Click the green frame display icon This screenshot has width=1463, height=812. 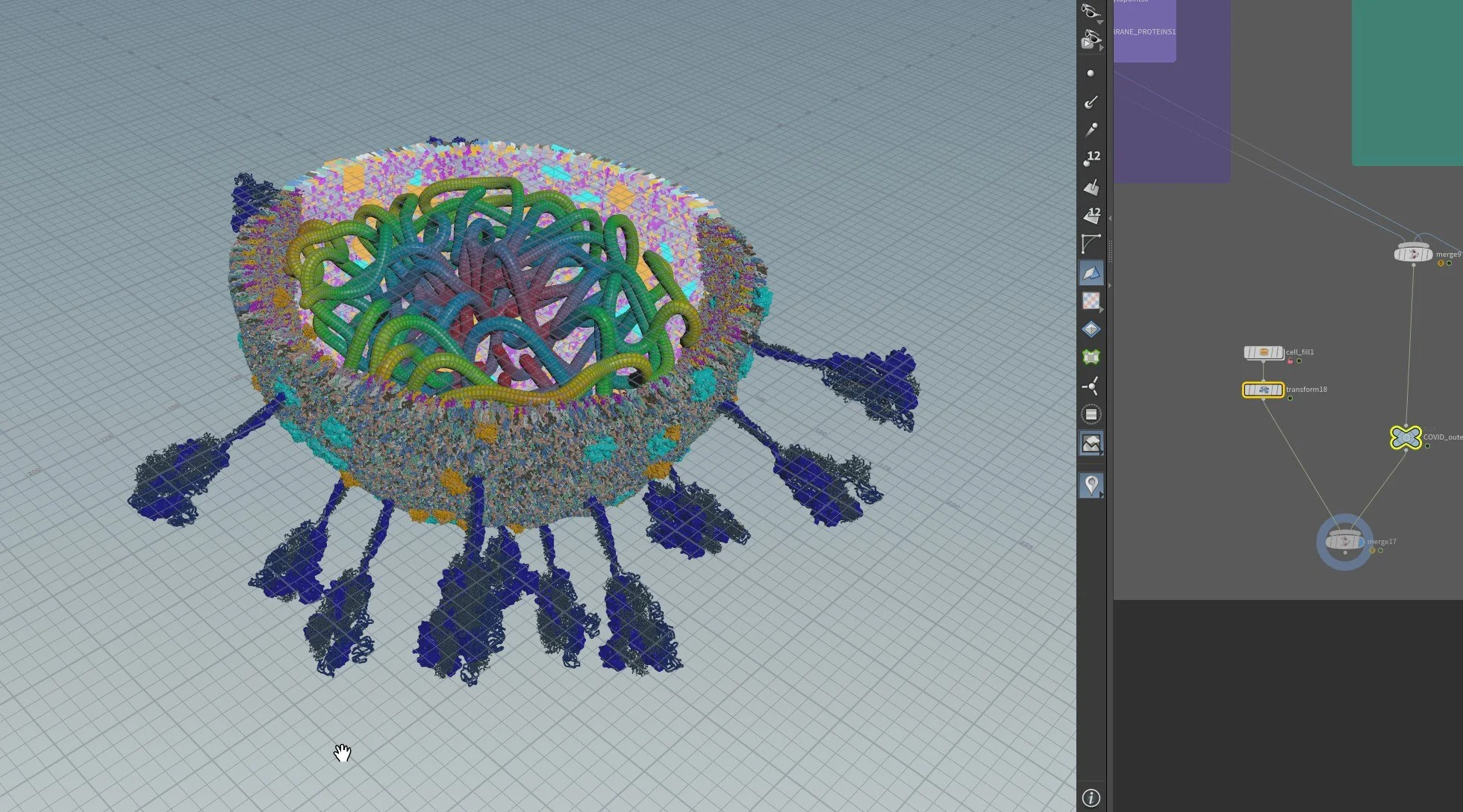[1091, 357]
